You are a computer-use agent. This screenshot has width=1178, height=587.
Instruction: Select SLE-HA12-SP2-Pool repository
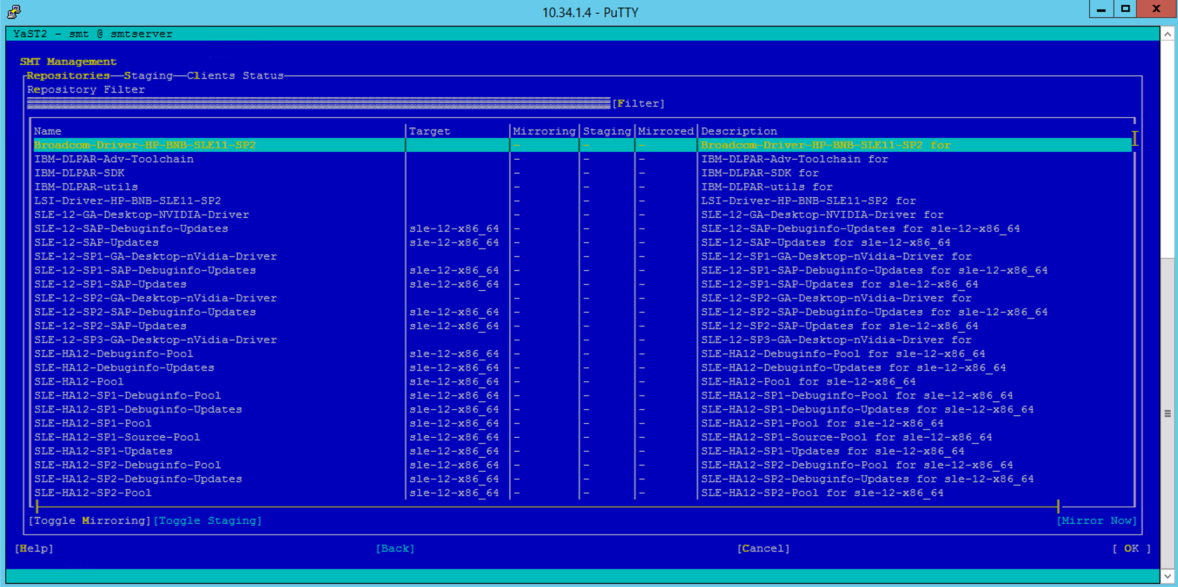tap(93, 493)
